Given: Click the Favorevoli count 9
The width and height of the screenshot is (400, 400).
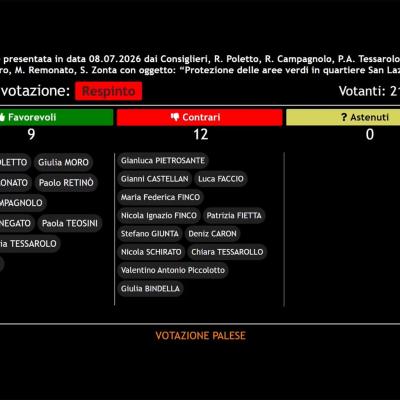Looking at the screenshot, I should point(31,134).
